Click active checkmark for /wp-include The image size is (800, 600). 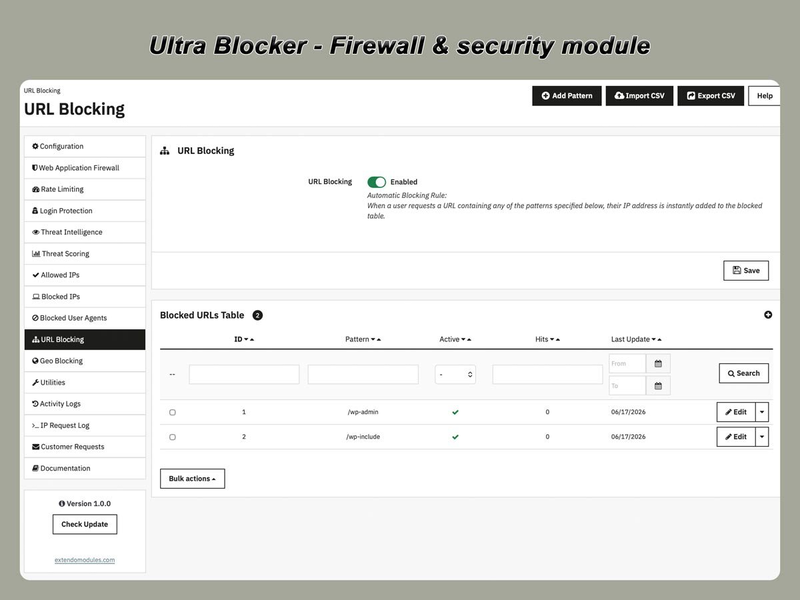[455, 437]
